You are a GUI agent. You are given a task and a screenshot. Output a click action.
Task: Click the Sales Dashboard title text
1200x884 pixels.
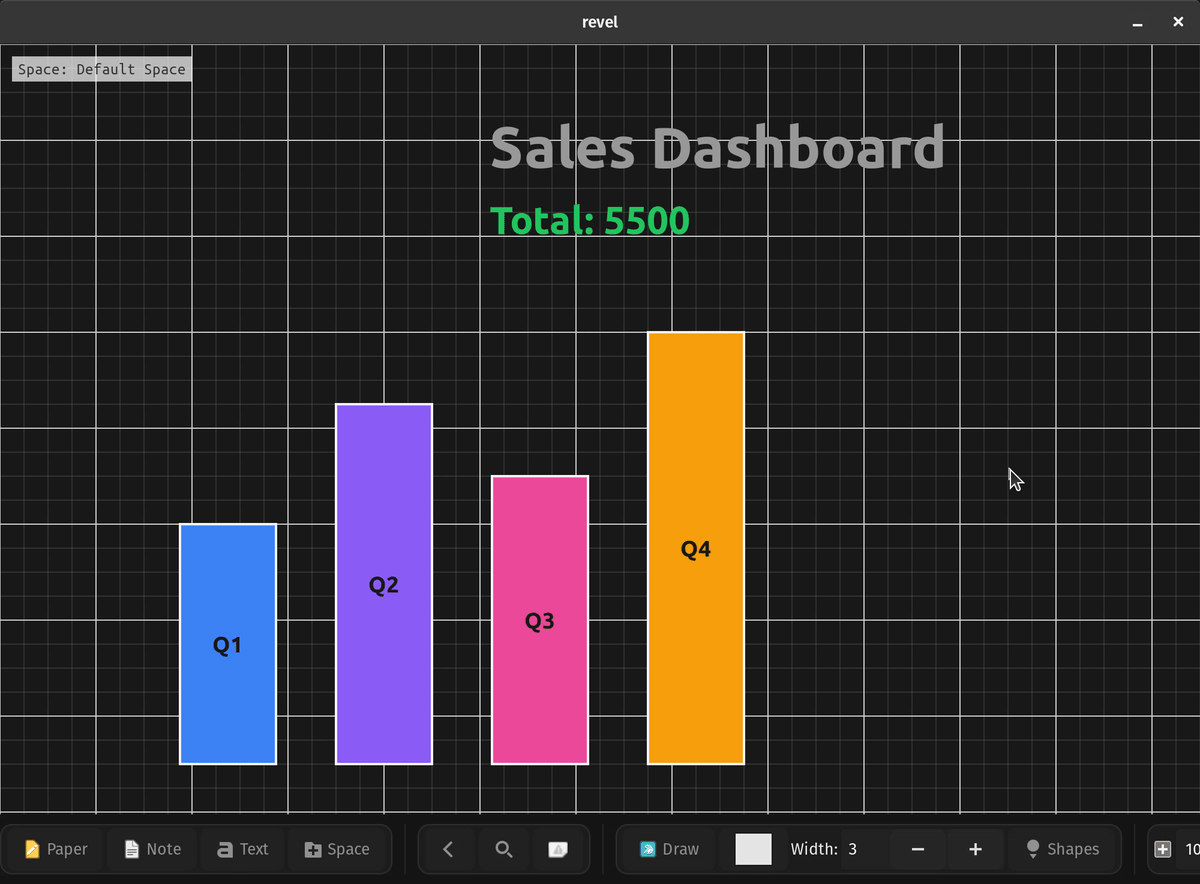coord(717,148)
